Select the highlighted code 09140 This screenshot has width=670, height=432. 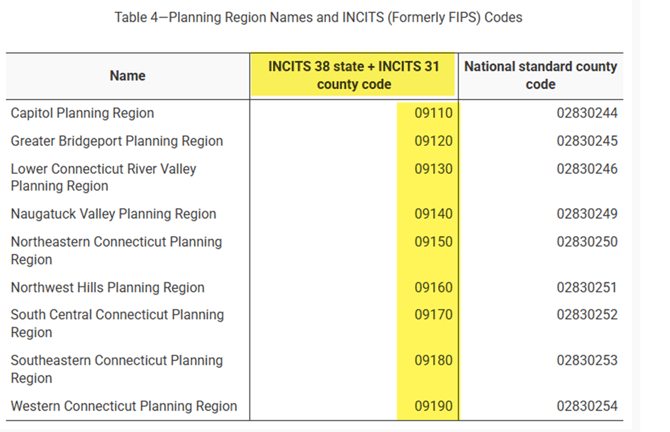click(x=433, y=214)
